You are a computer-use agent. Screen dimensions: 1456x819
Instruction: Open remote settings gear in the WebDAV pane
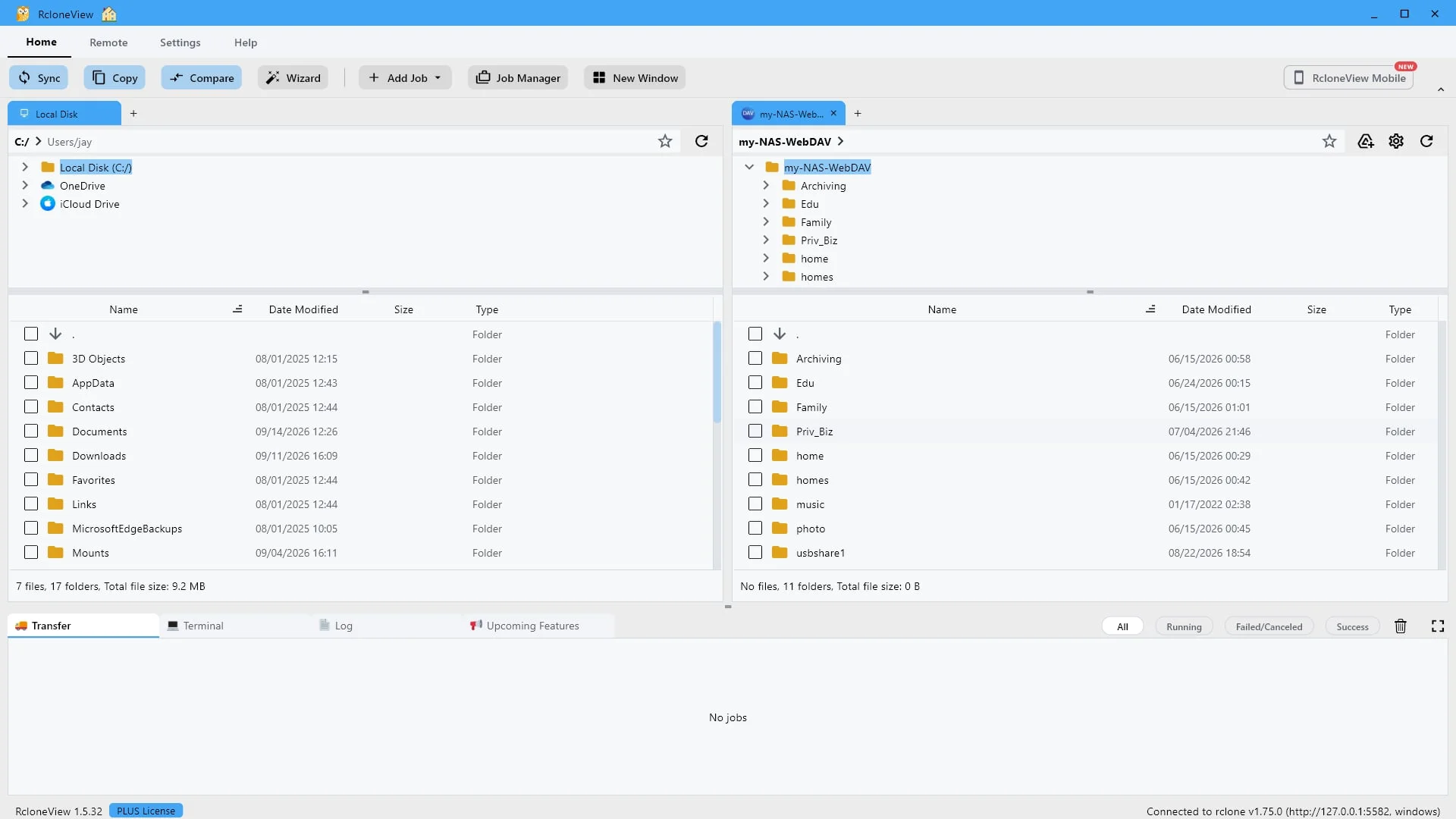(x=1396, y=141)
